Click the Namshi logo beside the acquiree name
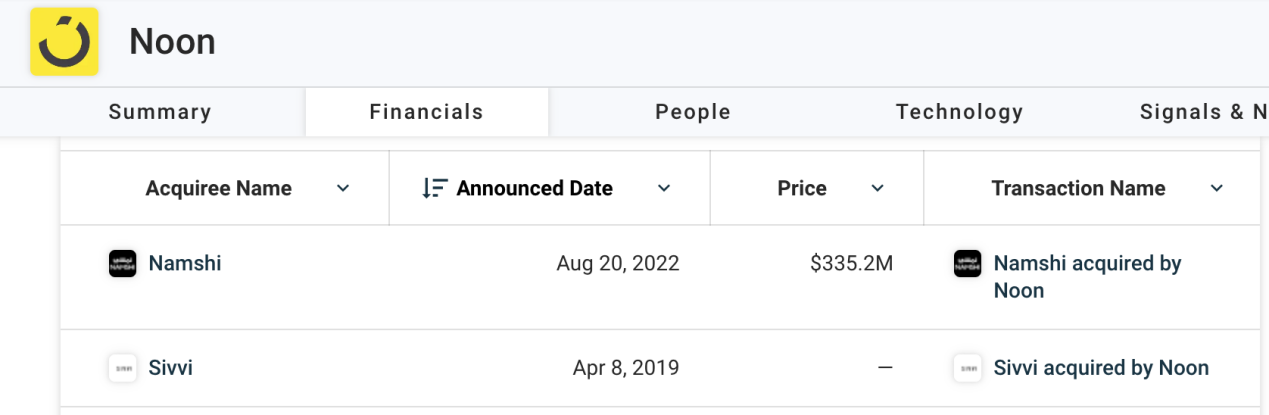Screen dimensions: 1269x415 pyautogui.click(x=122, y=264)
